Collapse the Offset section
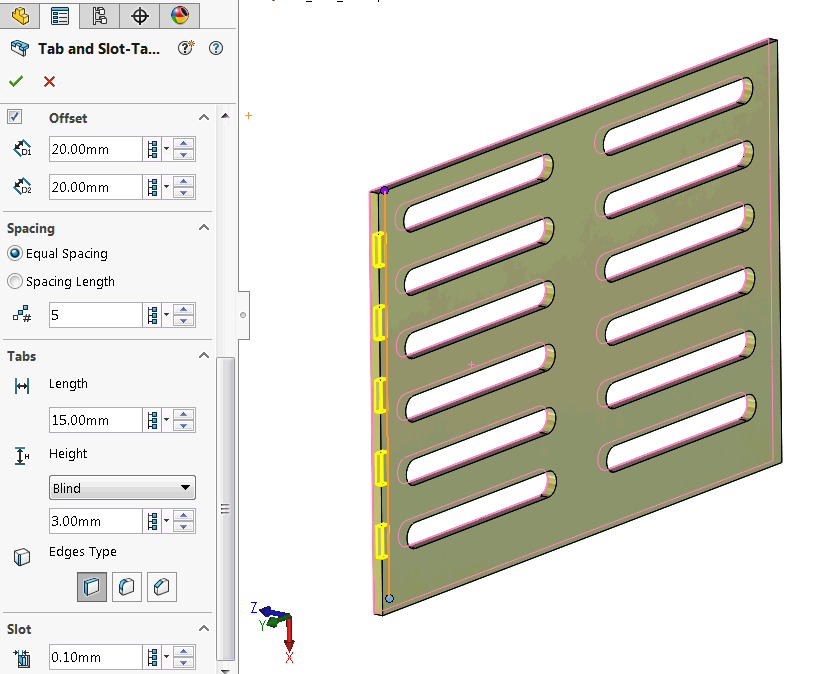This screenshot has width=818, height=674. (x=204, y=117)
